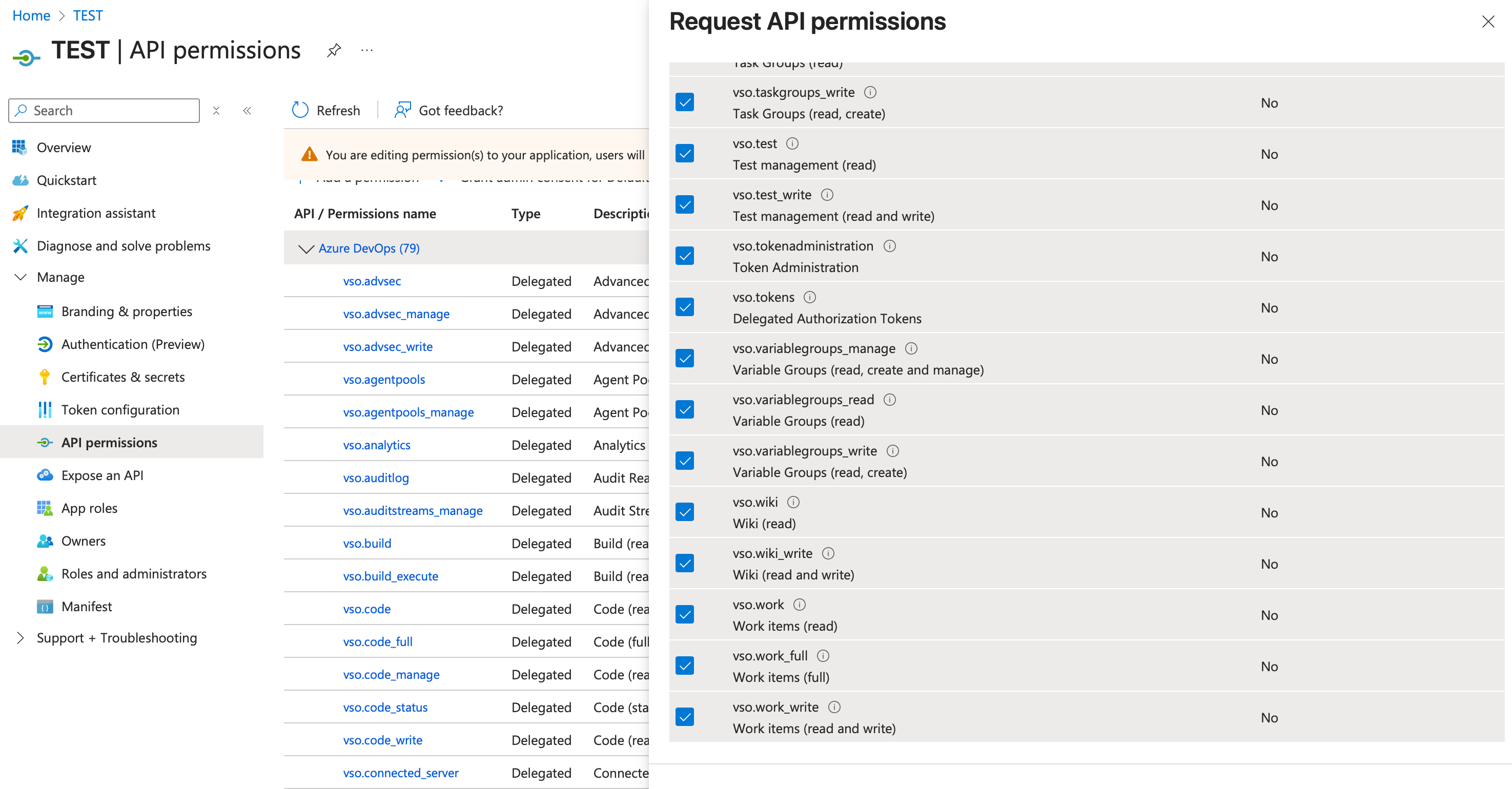Click info icon next to vso.test
This screenshot has height=789, width=1512.
[792, 144]
